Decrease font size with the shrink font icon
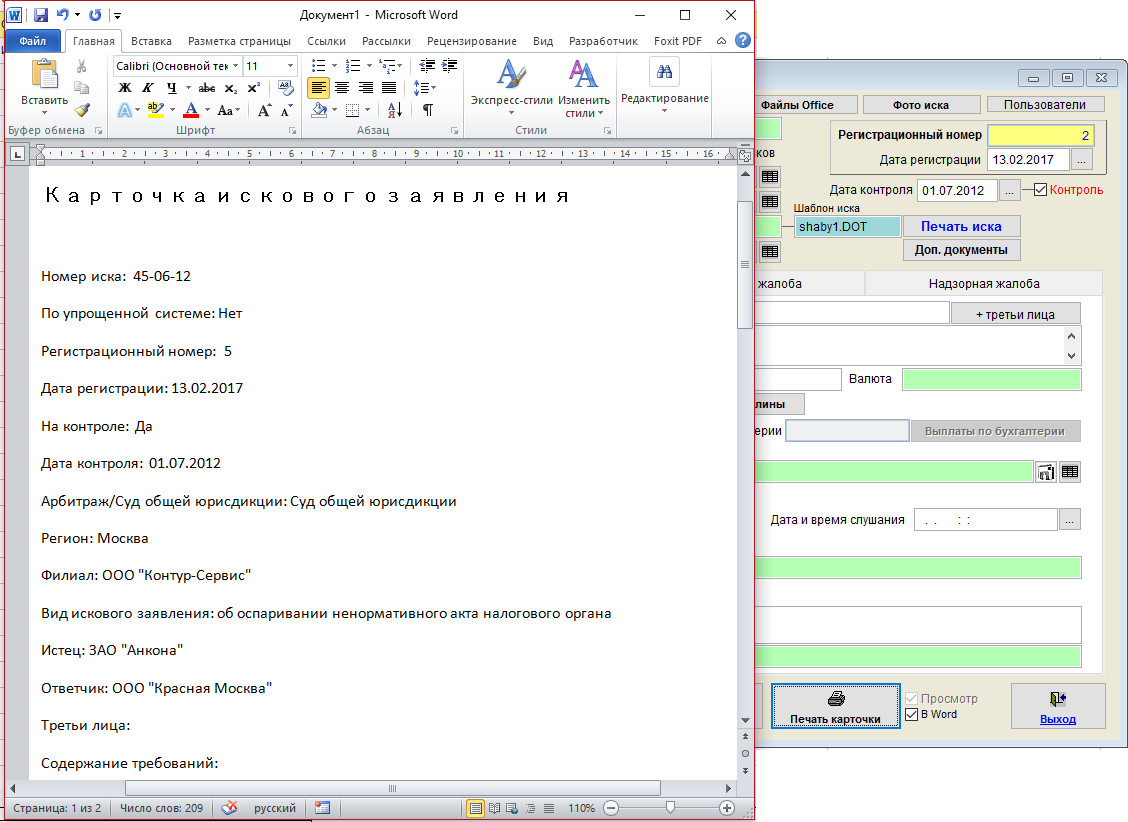The height and width of the screenshot is (822, 1128). point(286,110)
